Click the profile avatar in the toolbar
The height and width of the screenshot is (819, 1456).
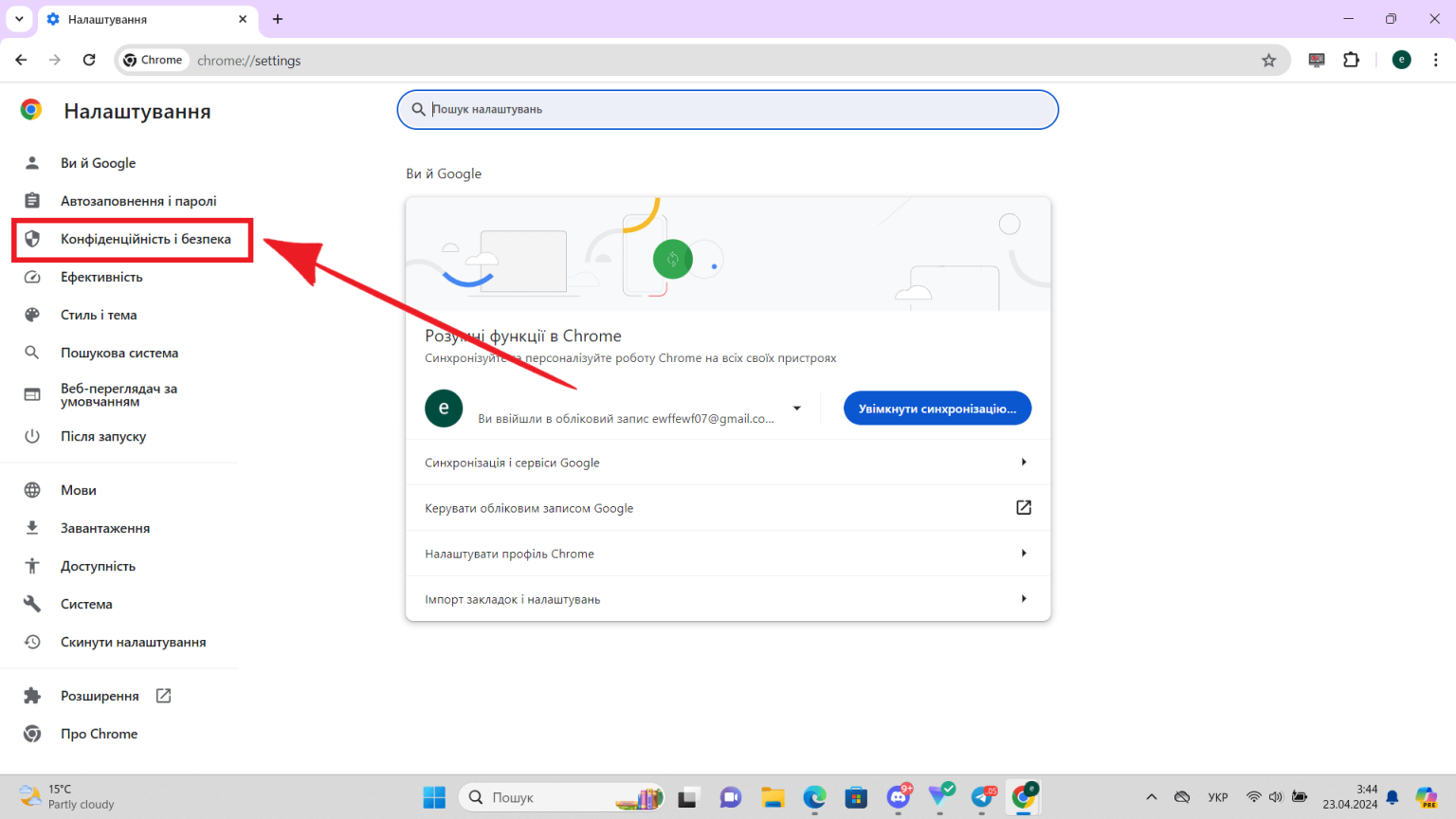point(1401,59)
